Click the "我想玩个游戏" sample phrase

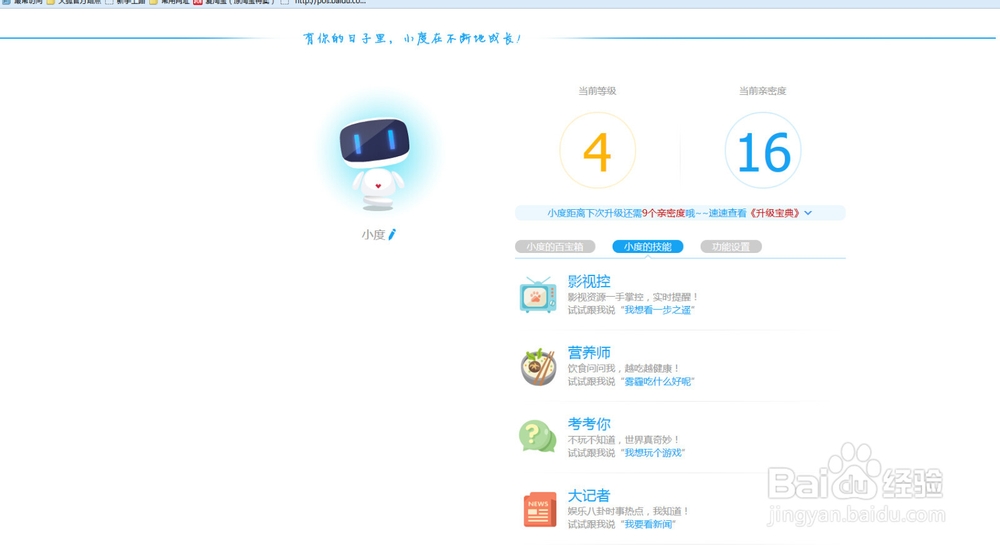[653, 453]
